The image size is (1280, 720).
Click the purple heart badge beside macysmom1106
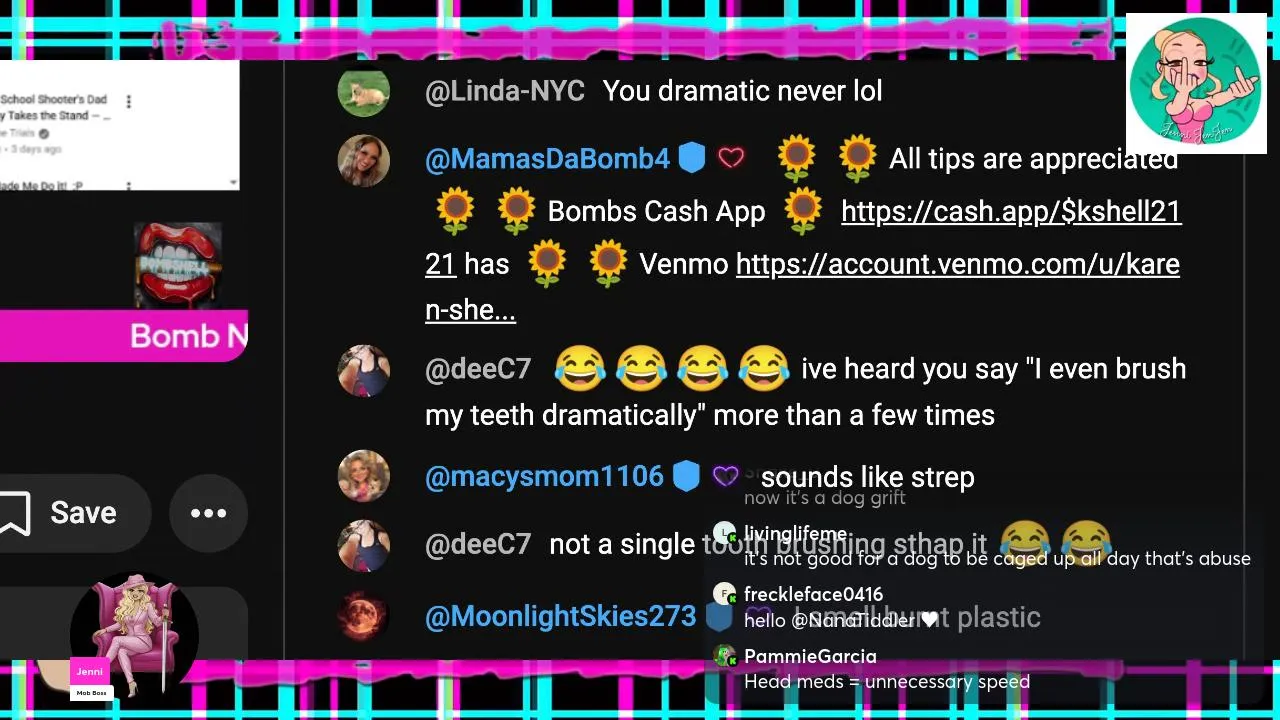coord(725,476)
